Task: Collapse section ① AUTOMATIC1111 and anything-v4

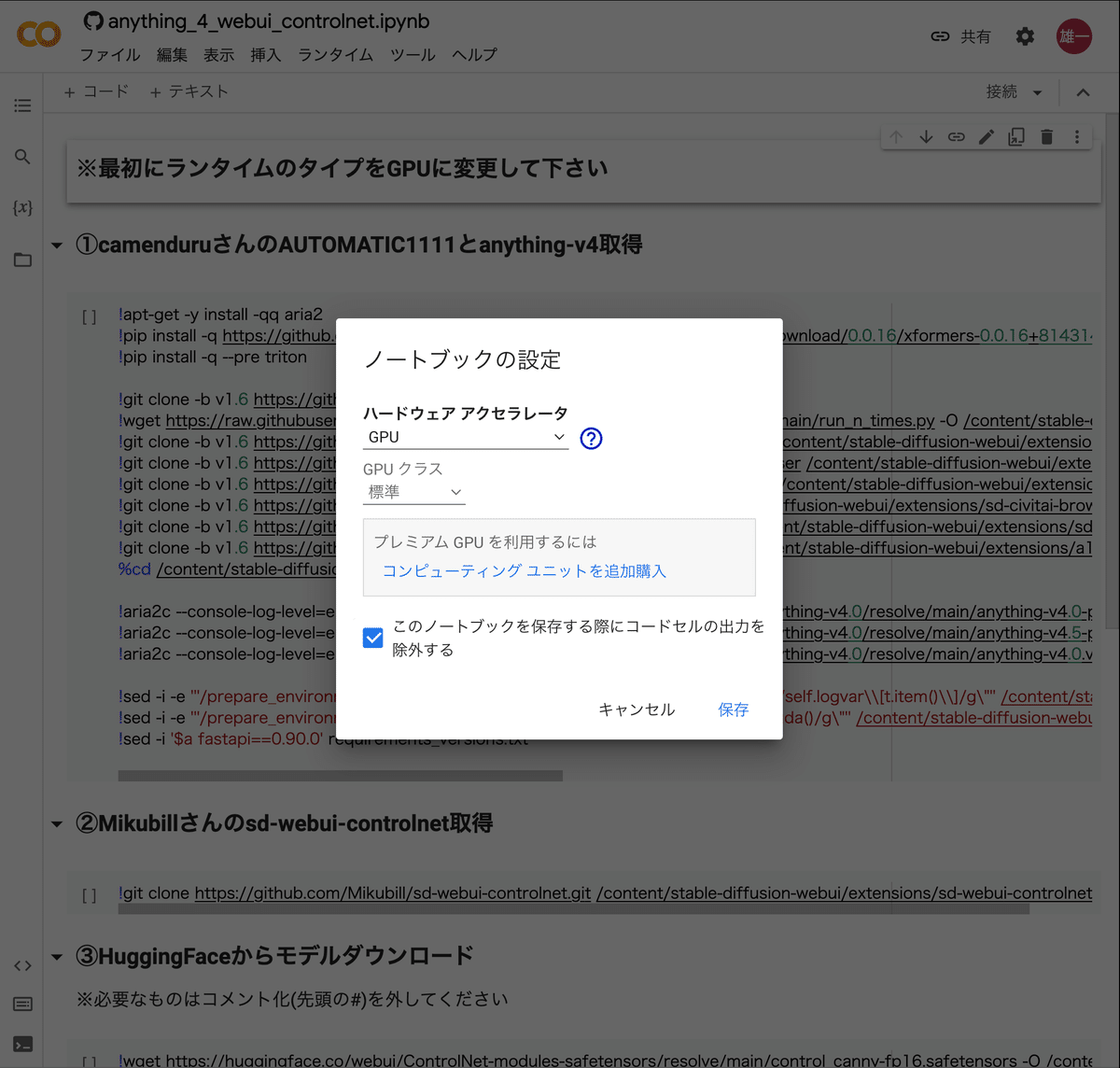Action: [x=57, y=246]
